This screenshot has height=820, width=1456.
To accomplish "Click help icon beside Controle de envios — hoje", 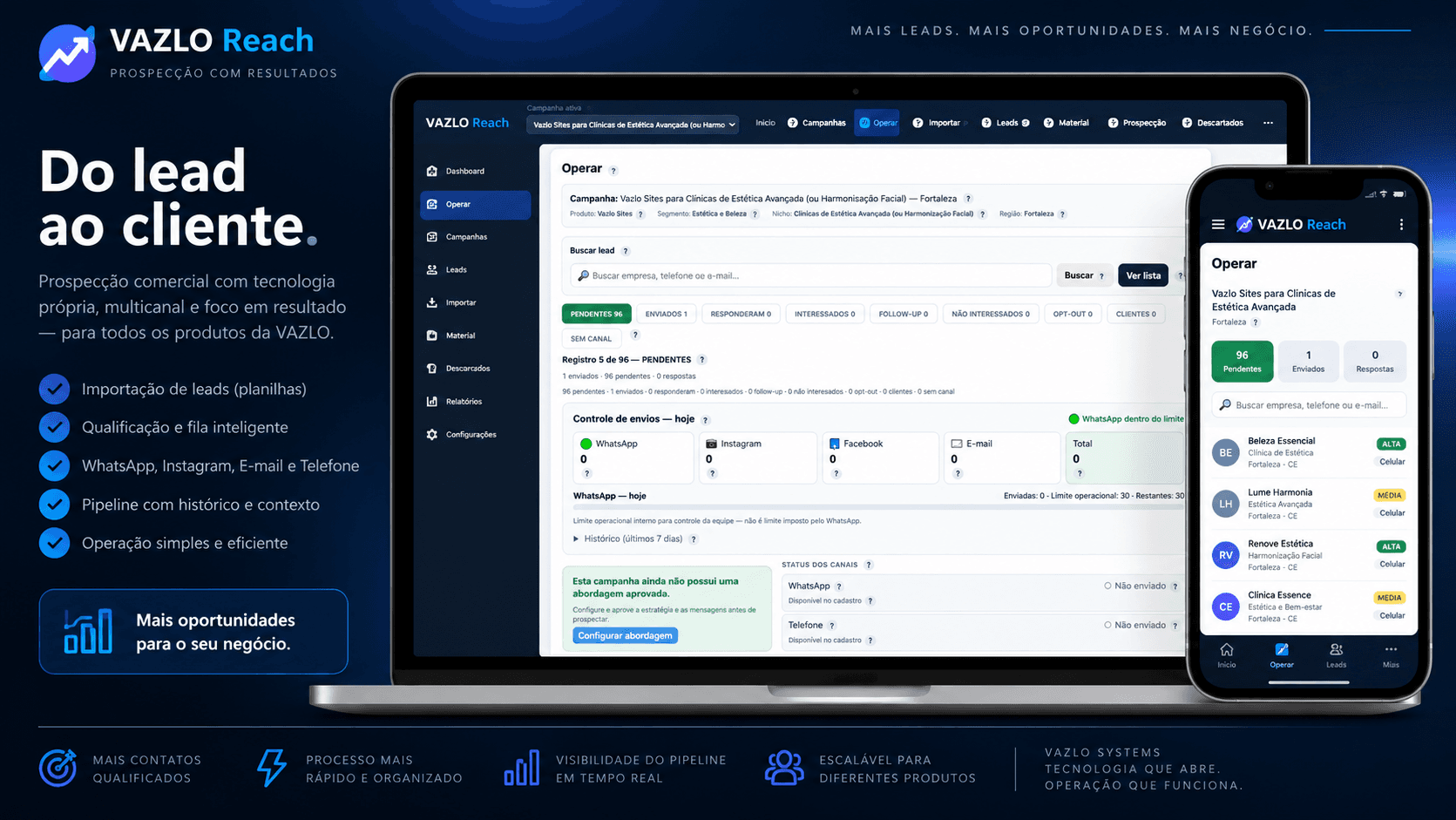I will [x=706, y=420].
